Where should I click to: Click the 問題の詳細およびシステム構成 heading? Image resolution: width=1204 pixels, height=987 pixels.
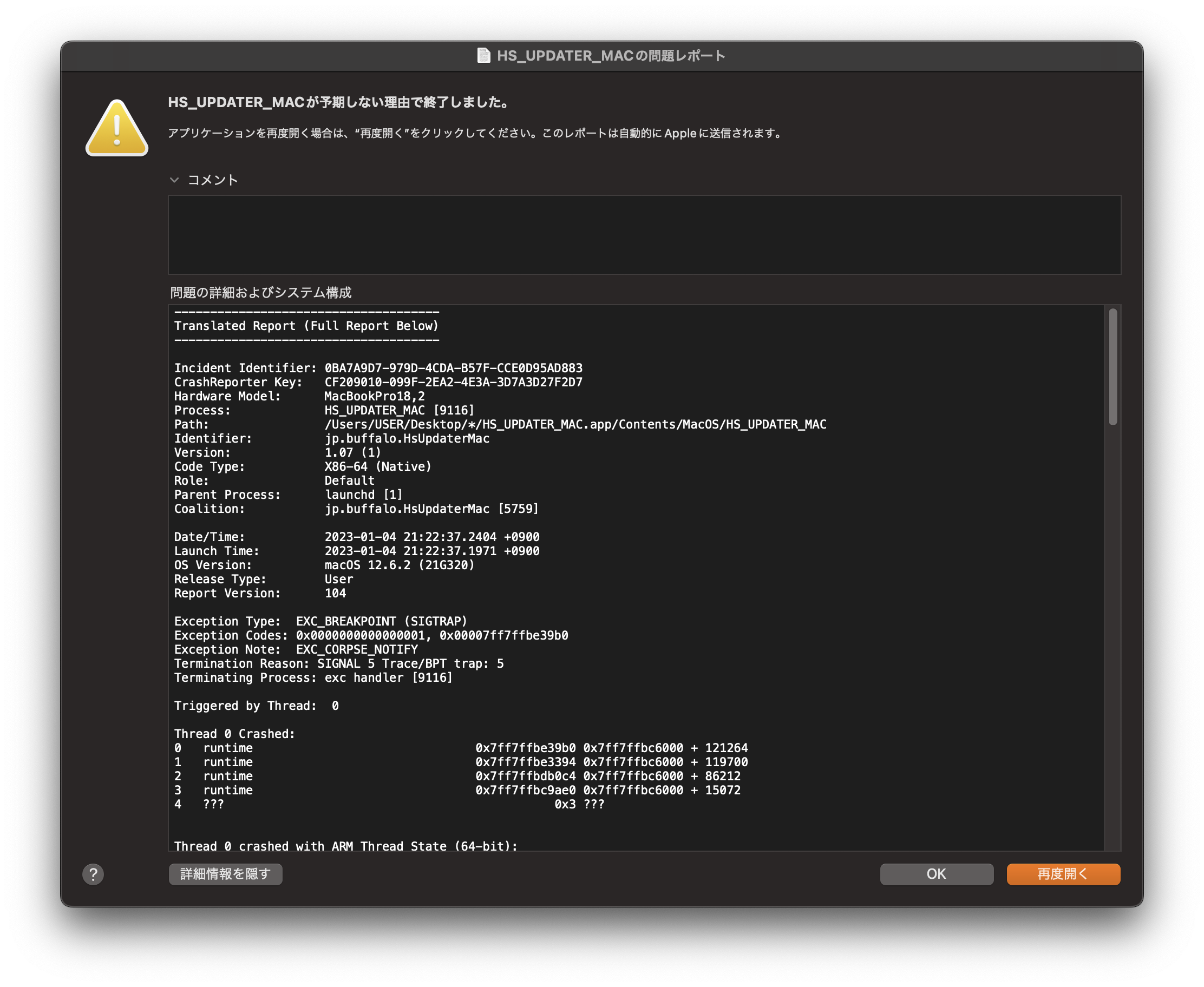(x=260, y=293)
